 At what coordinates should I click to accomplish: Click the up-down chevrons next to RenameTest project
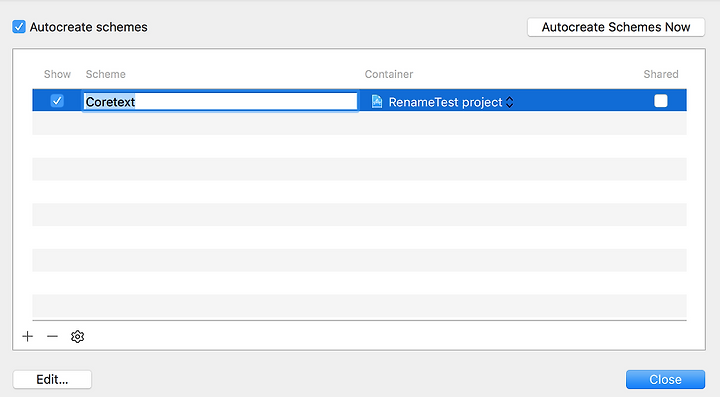509,102
